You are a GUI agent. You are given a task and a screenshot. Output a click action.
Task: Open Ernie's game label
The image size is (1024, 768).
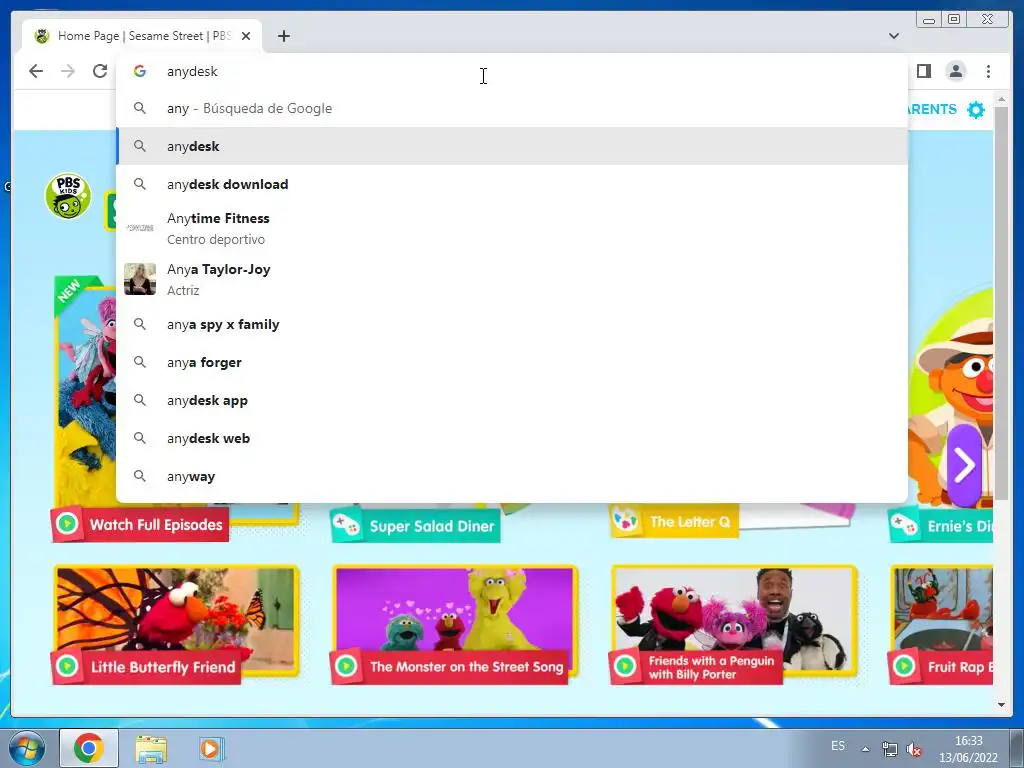[x=941, y=526]
